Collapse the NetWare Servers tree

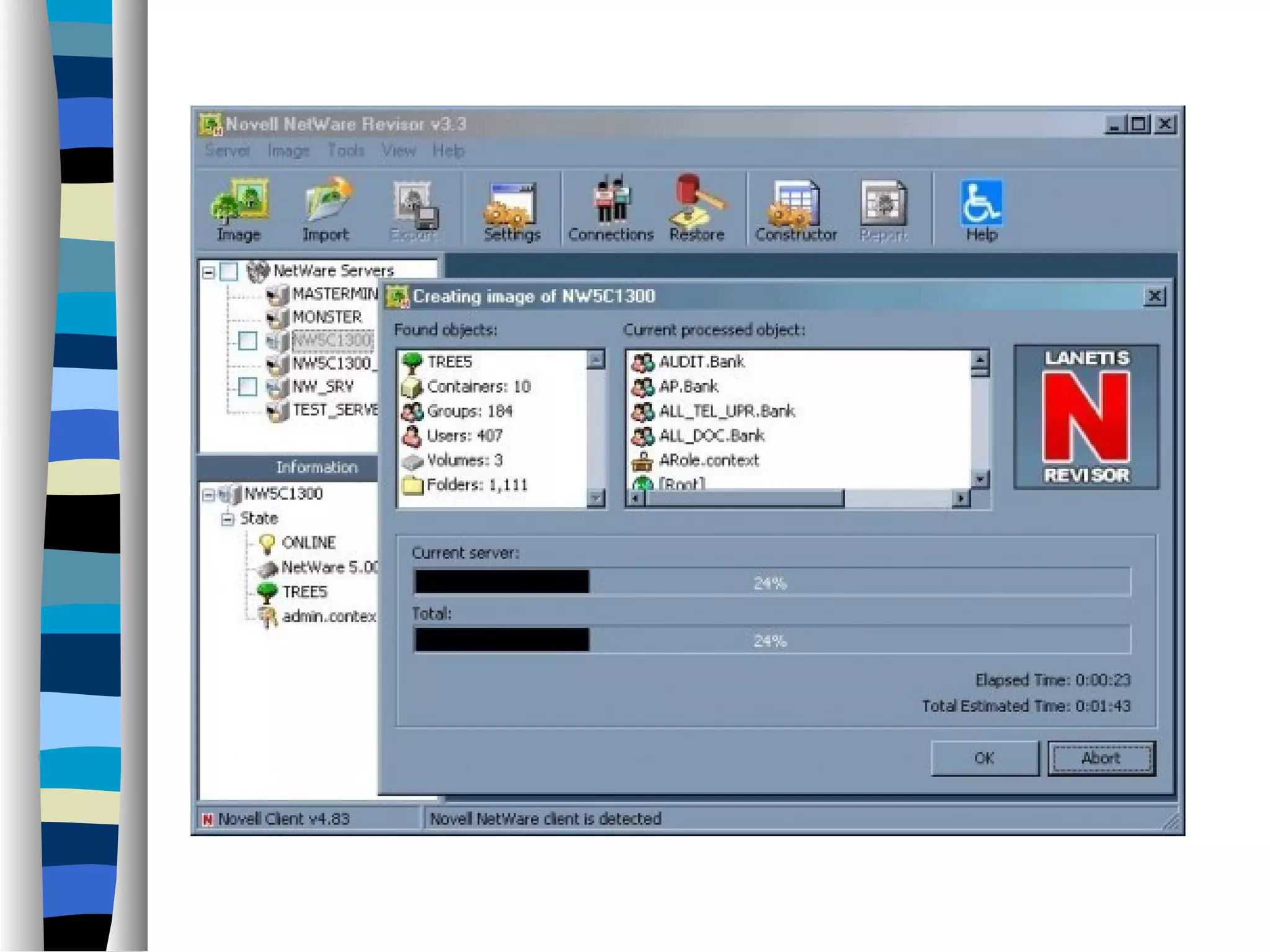pyautogui.click(x=209, y=272)
